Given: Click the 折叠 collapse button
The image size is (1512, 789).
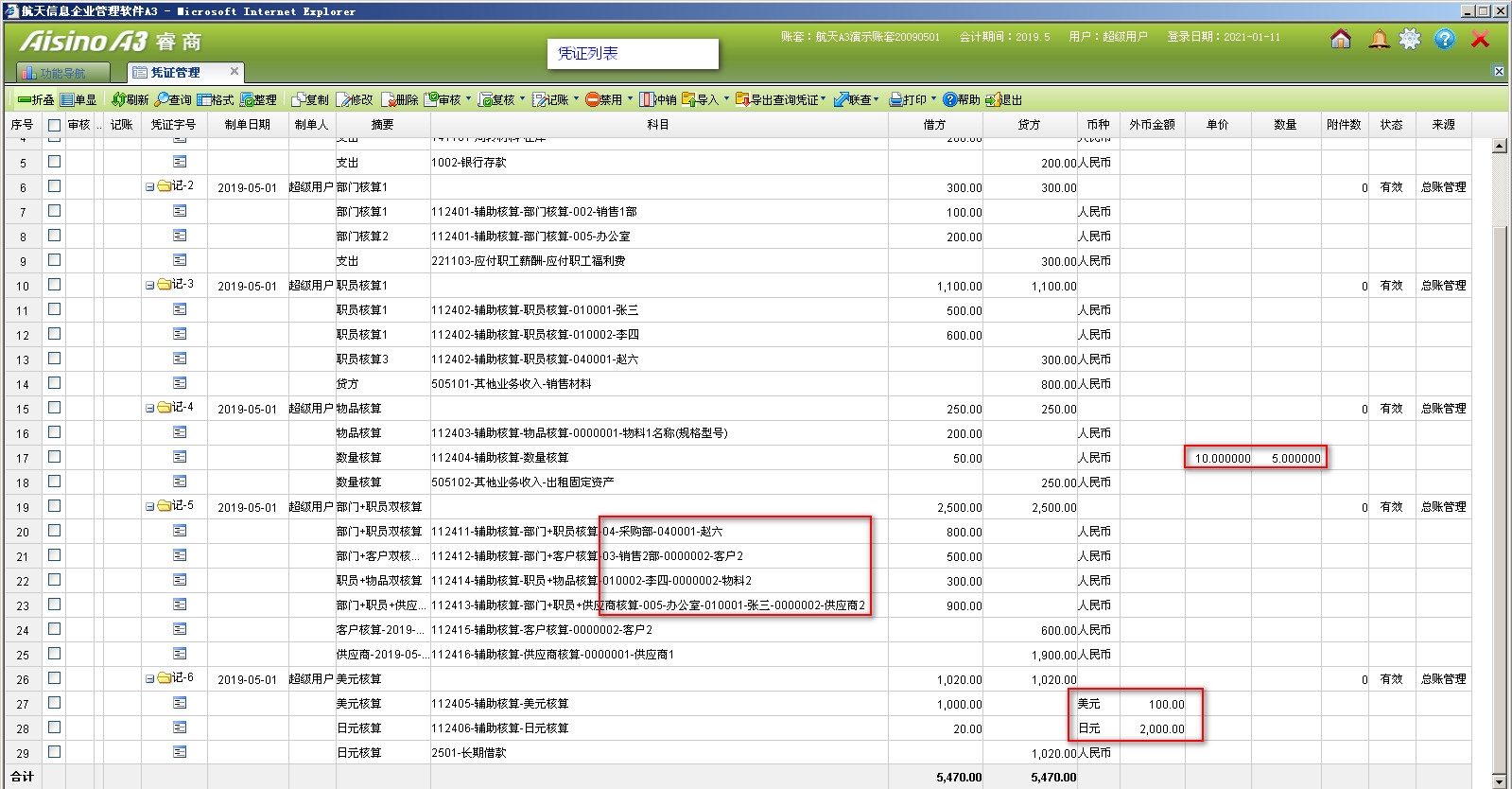Looking at the screenshot, I should [x=36, y=99].
